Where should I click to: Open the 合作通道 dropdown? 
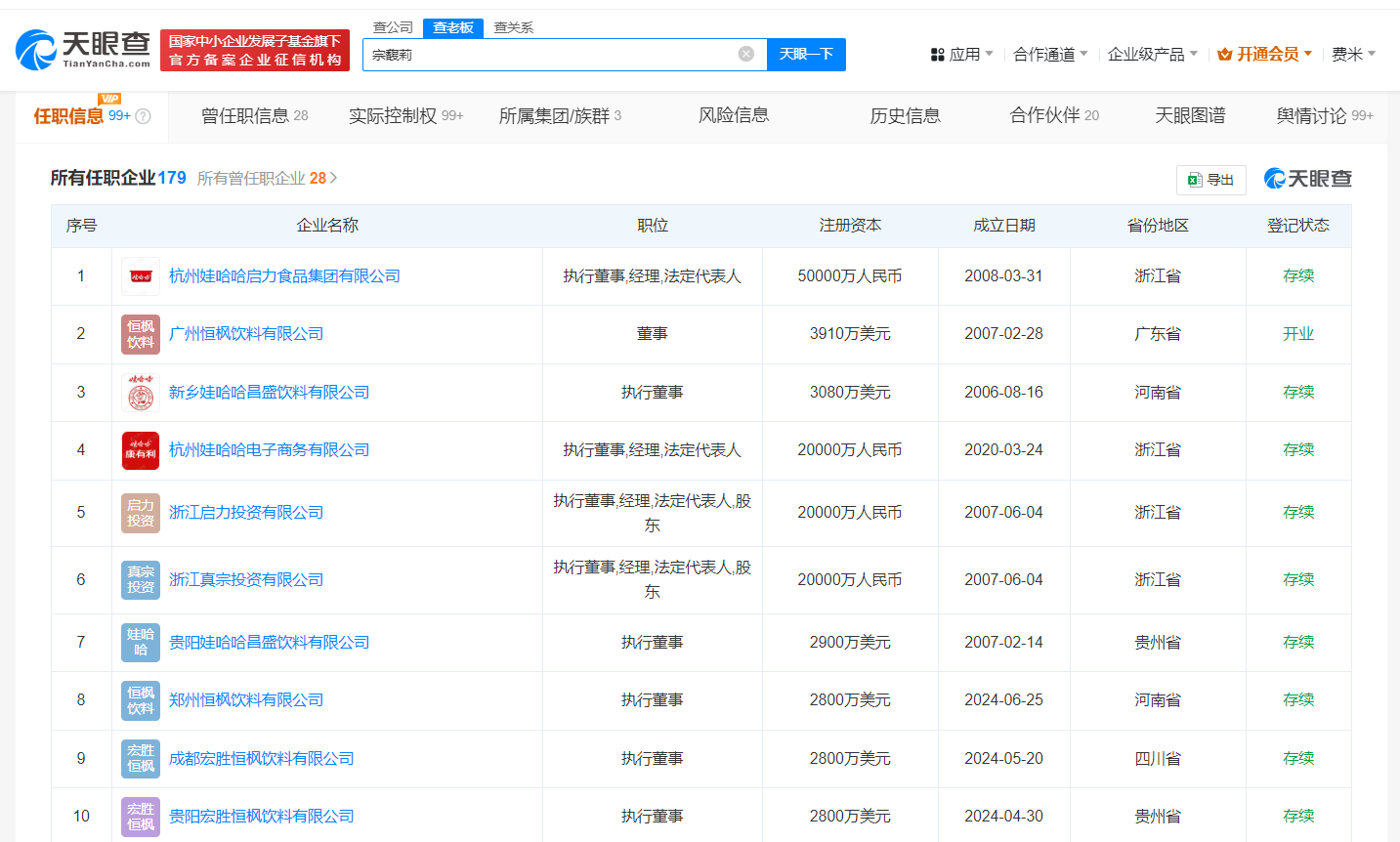1049,54
